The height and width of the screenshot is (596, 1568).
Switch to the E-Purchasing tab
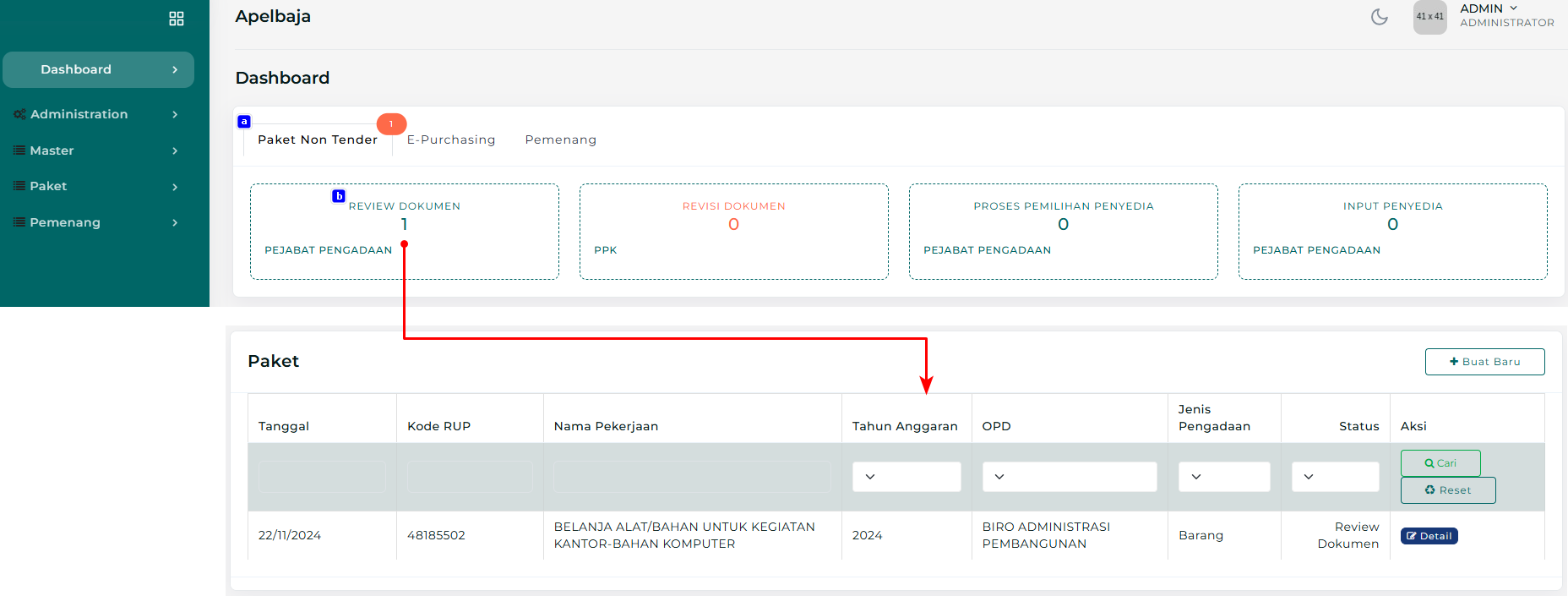coord(451,139)
